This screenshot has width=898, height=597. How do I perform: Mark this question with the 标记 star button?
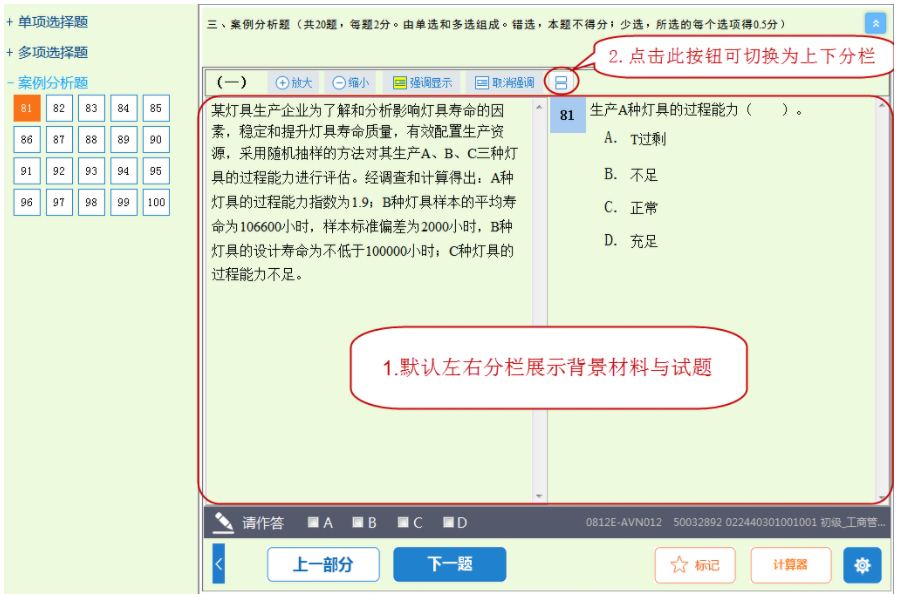tap(695, 565)
